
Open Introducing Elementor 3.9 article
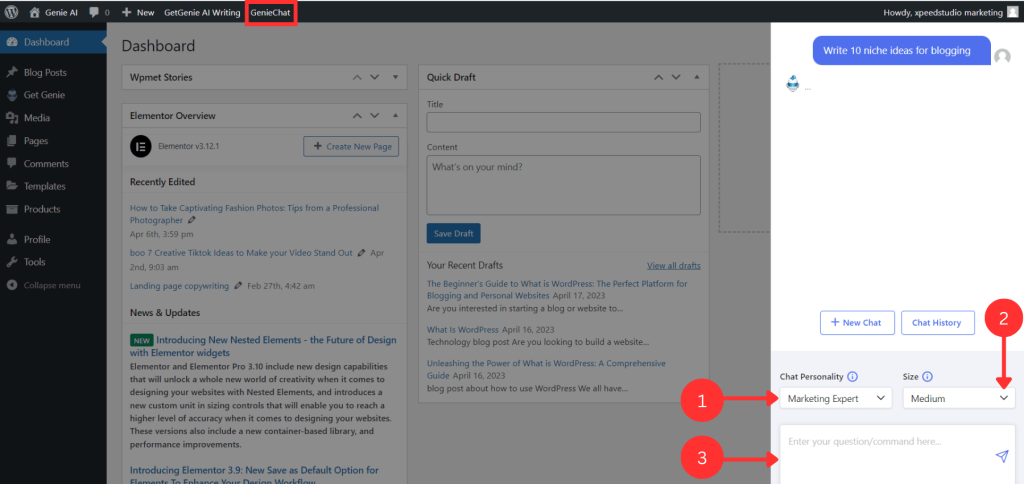pyautogui.click(x=254, y=476)
